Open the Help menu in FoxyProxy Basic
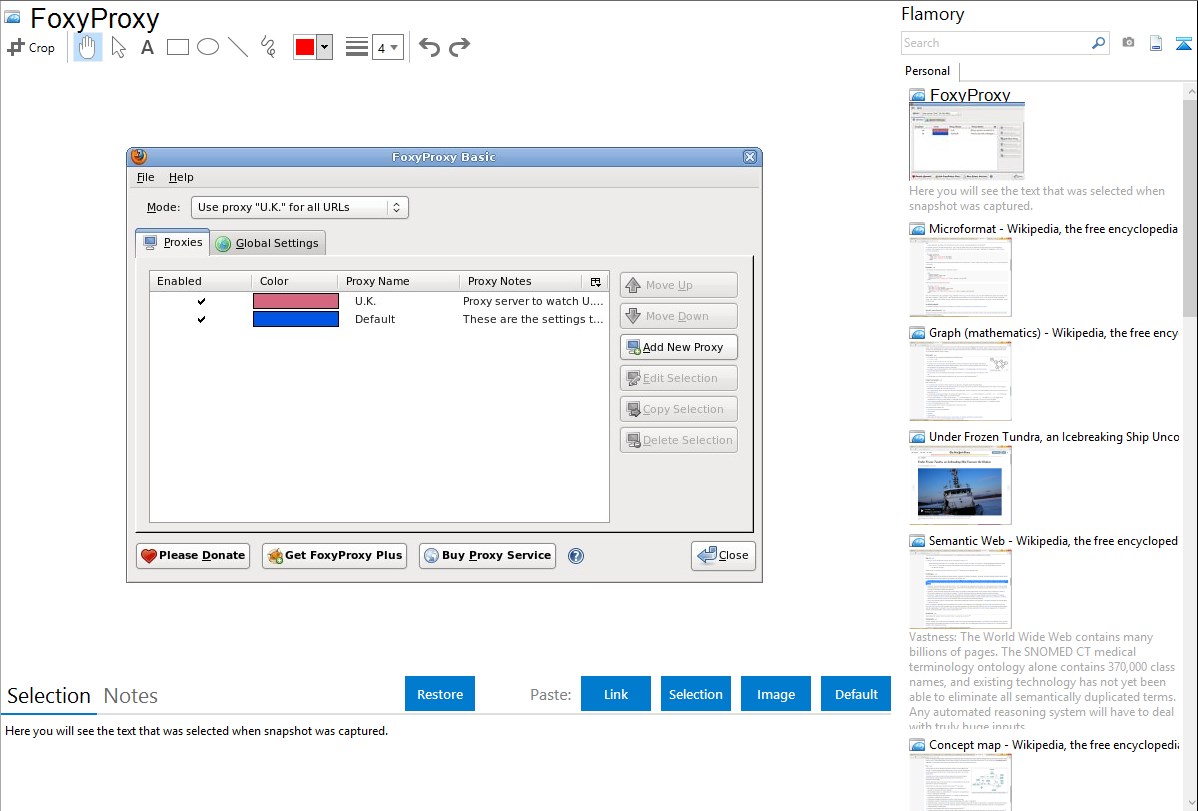Viewport: 1198px width, 811px height. point(181,177)
